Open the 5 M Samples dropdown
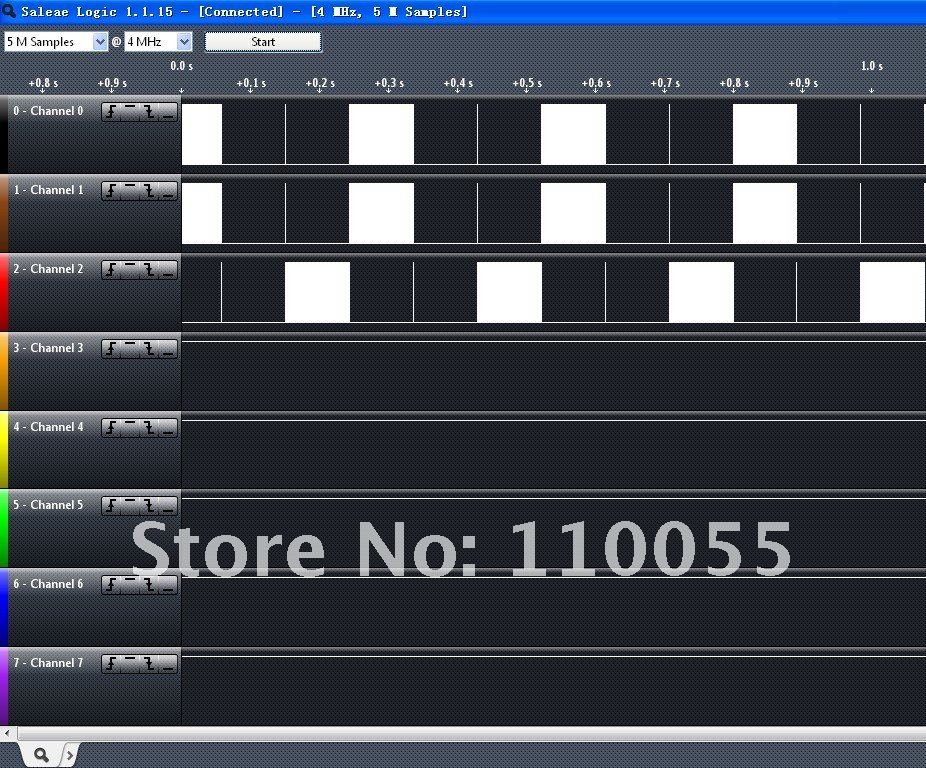The image size is (926, 768). click(56, 42)
